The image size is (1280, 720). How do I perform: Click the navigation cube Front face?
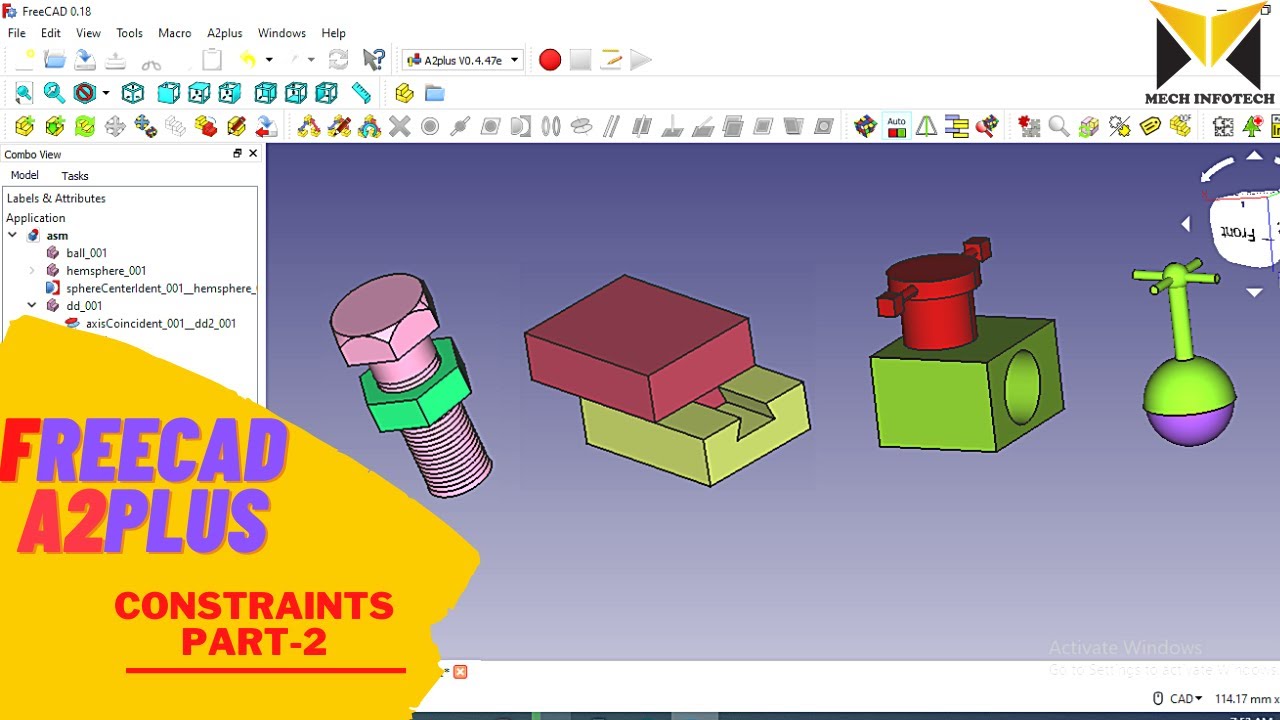coord(1238,233)
